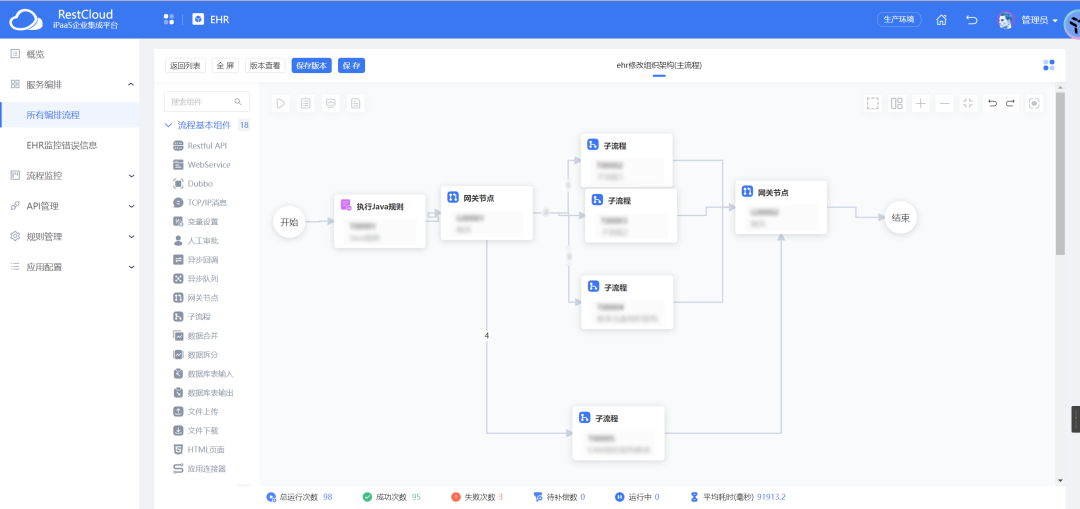This screenshot has width=1080, height=509.
Task: Collapse the 流程基本组件 group
Action: (168, 125)
